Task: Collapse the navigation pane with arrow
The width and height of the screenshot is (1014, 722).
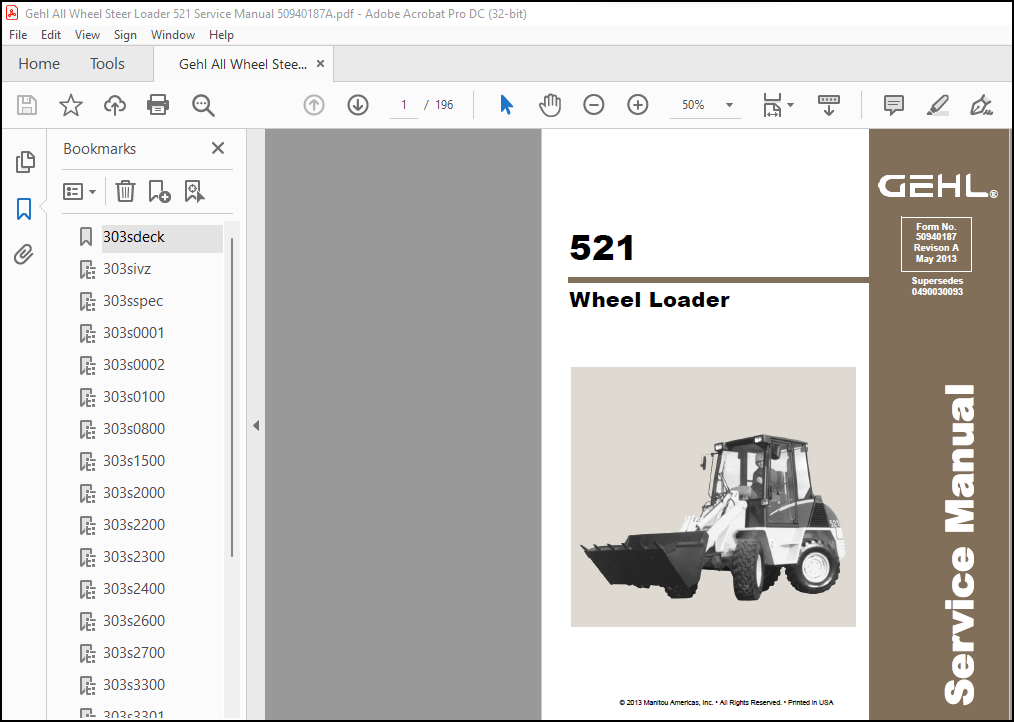Action: (x=256, y=425)
